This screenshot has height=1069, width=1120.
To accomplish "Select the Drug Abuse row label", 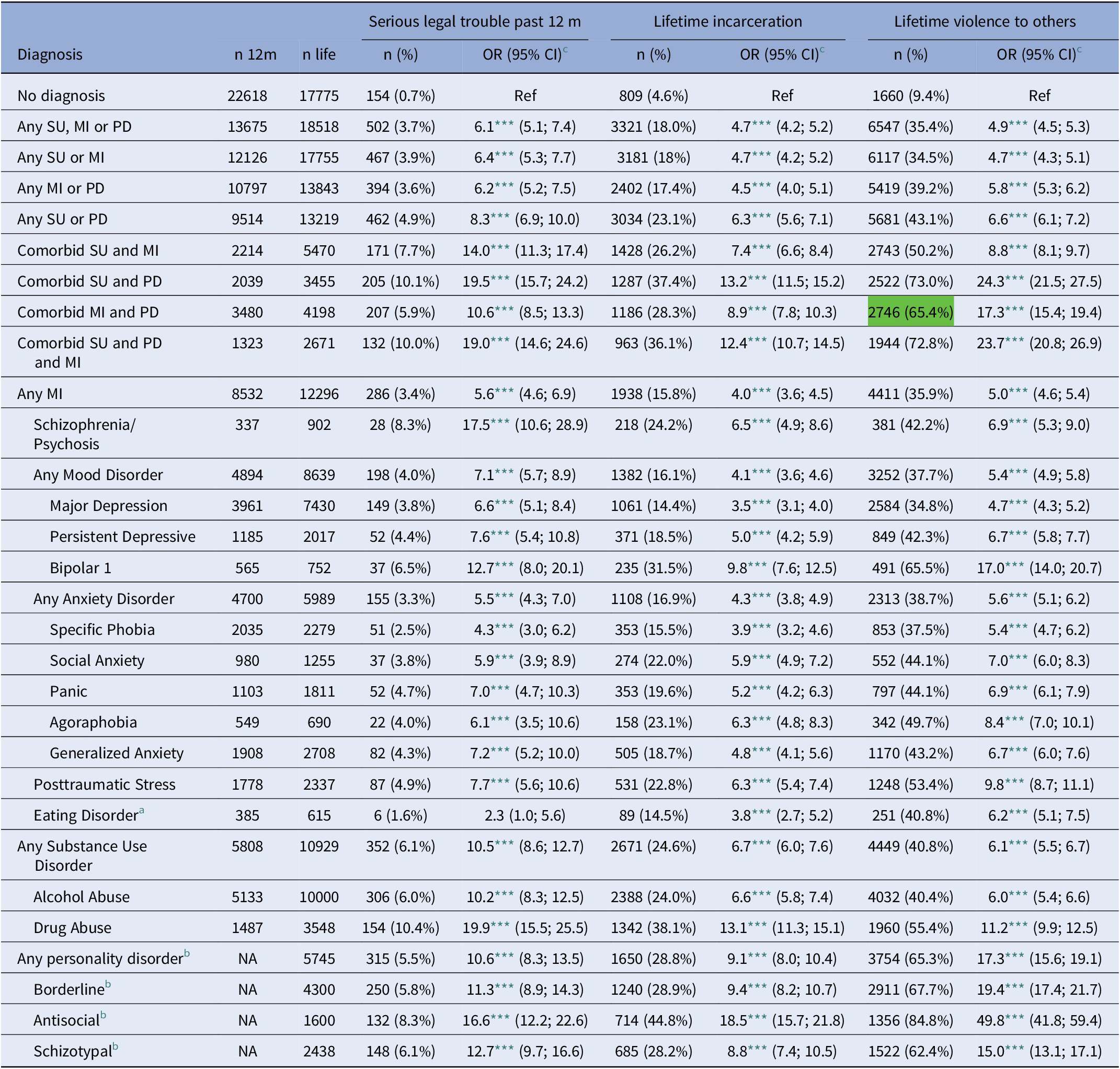I will point(72,928).
